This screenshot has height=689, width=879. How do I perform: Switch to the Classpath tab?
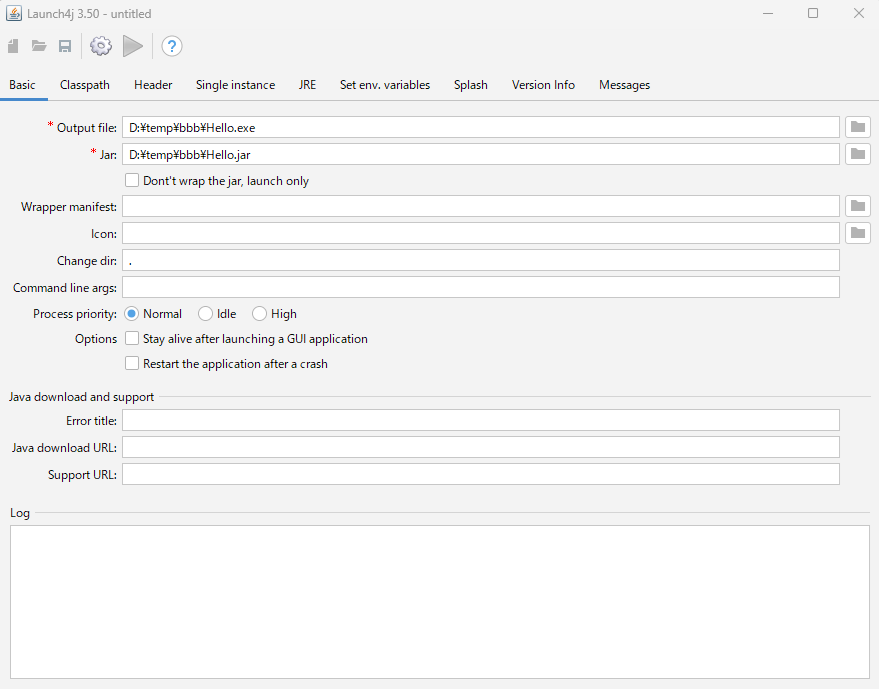click(x=84, y=85)
